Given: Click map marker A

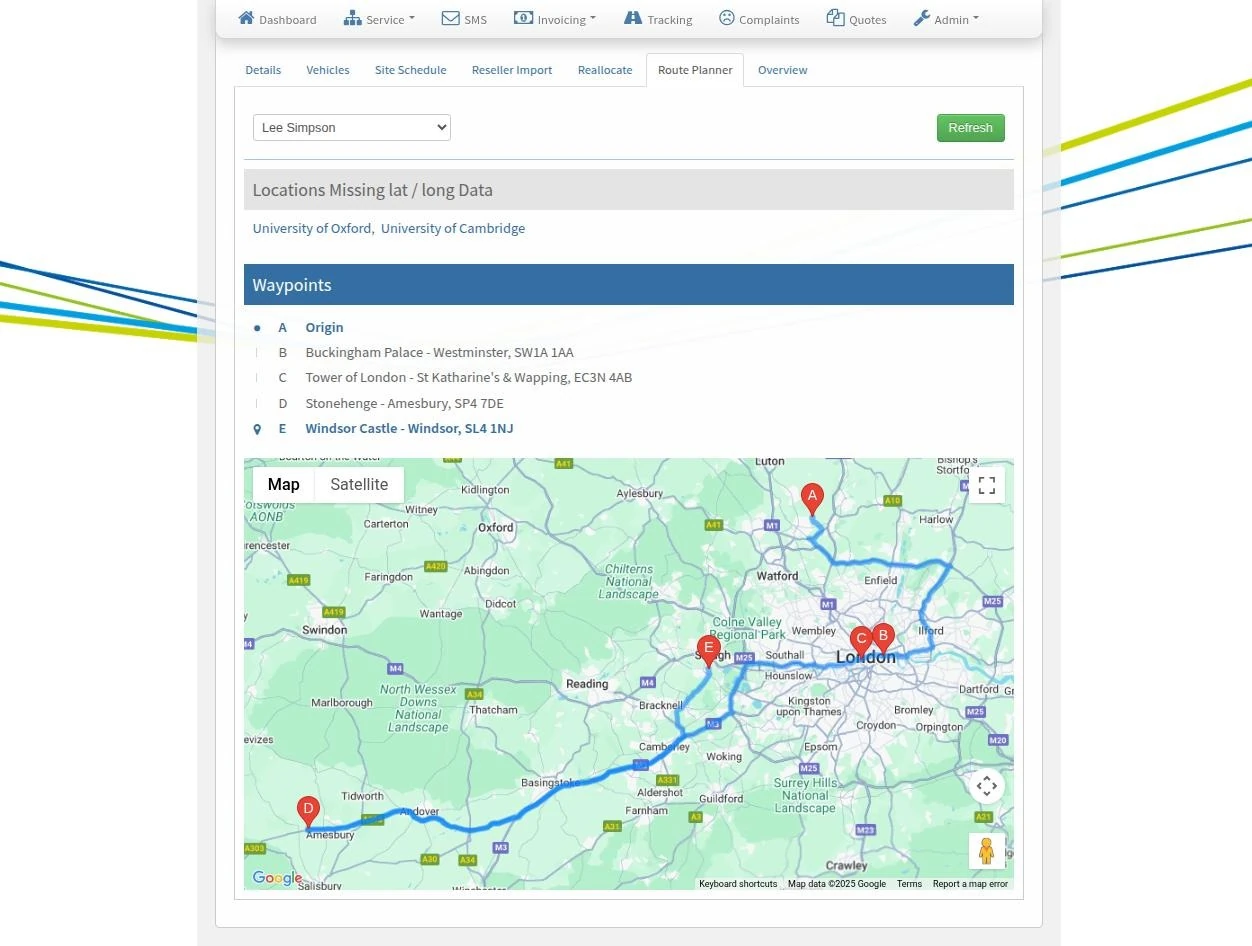Looking at the screenshot, I should tap(813, 499).
